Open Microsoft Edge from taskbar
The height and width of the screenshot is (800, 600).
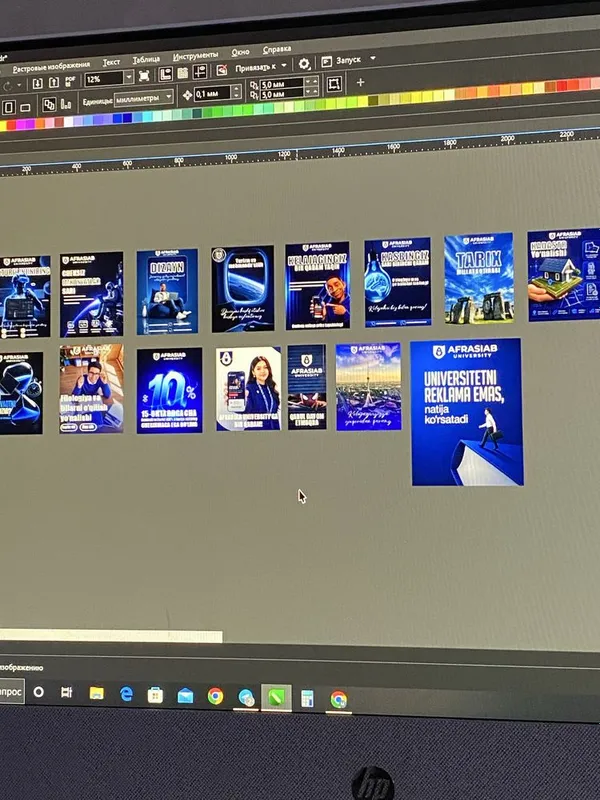pos(126,694)
